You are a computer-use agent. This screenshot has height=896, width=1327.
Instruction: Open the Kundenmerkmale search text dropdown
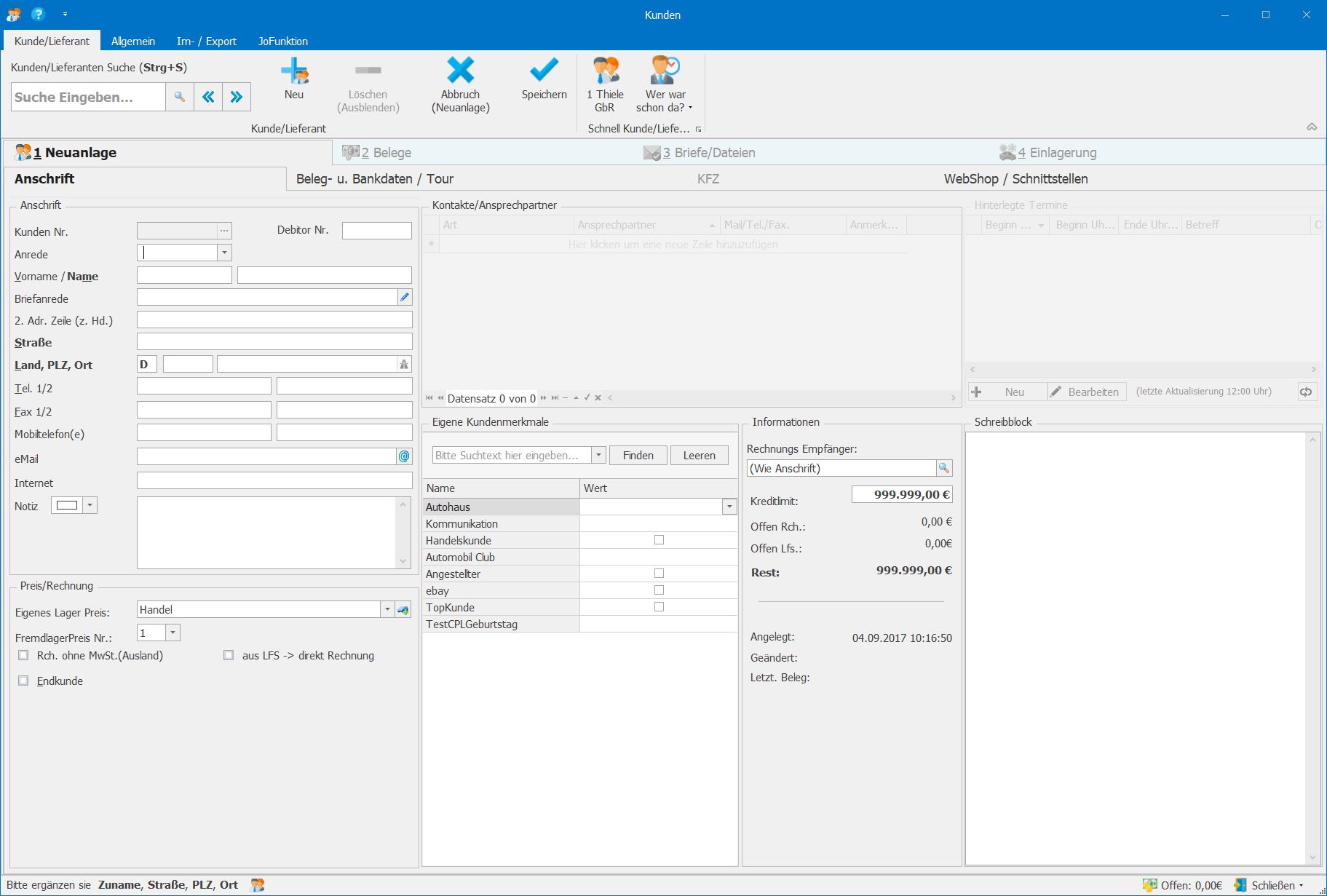click(598, 455)
